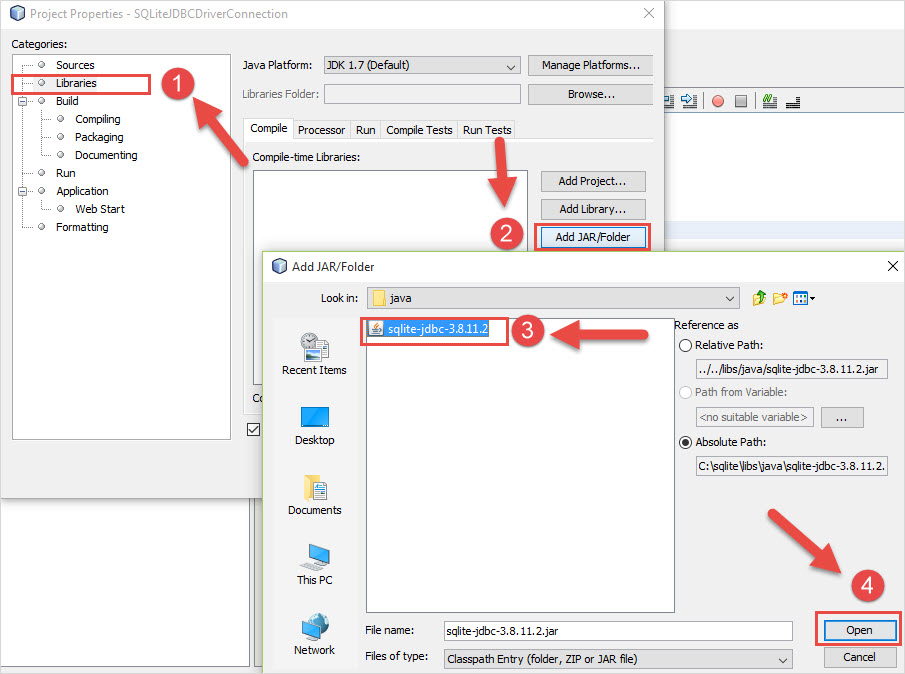Select the Formatting category
This screenshot has width=905, height=674.
tap(82, 227)
